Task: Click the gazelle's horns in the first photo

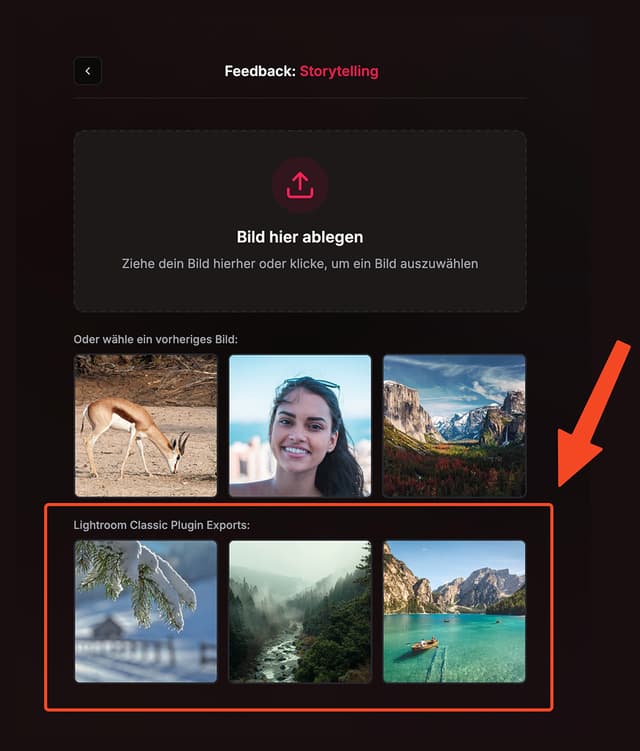Action: (x=184, y=442)
